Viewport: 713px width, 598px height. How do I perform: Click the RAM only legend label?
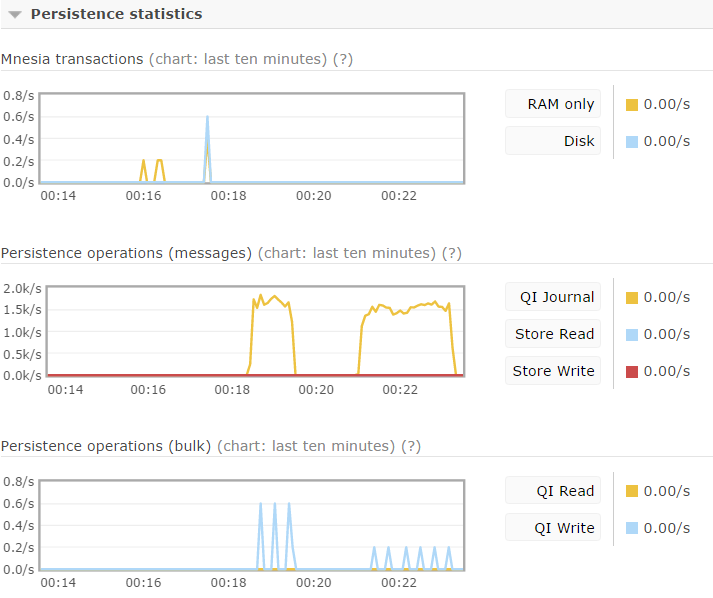coord(552,104)
